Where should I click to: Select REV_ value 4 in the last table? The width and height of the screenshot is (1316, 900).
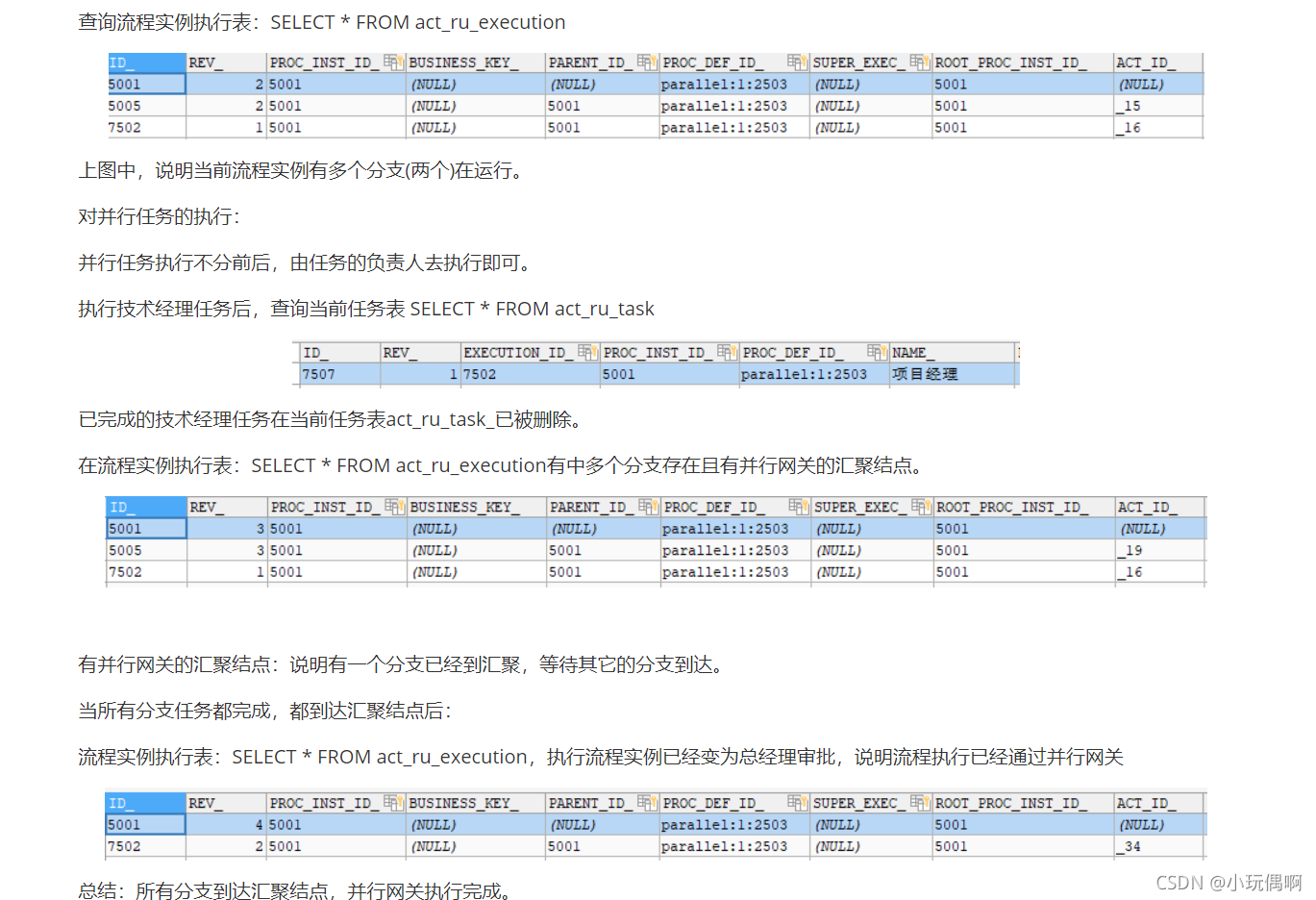coord(226,825)
